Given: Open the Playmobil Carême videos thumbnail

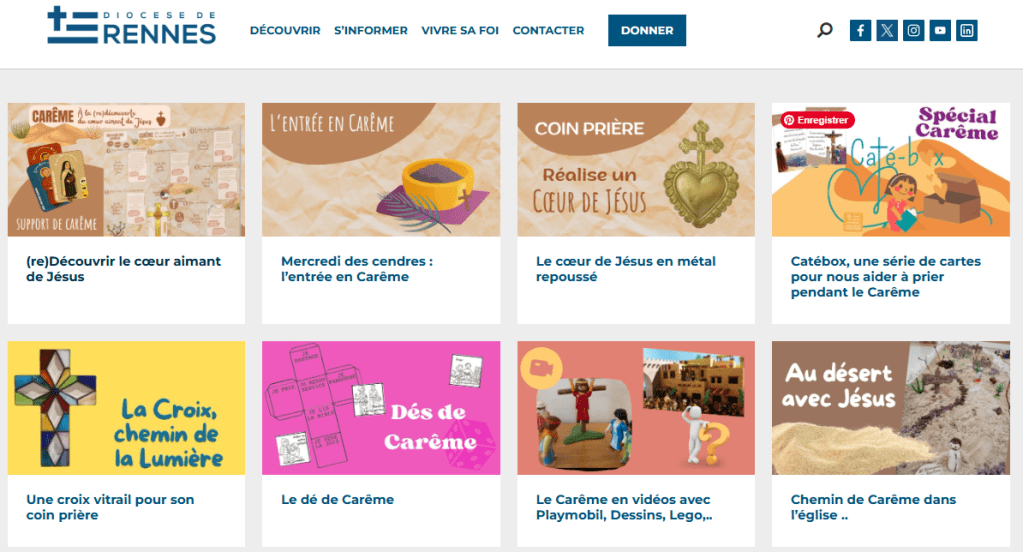Looking at the screenshot, I should tap(636, 408).
